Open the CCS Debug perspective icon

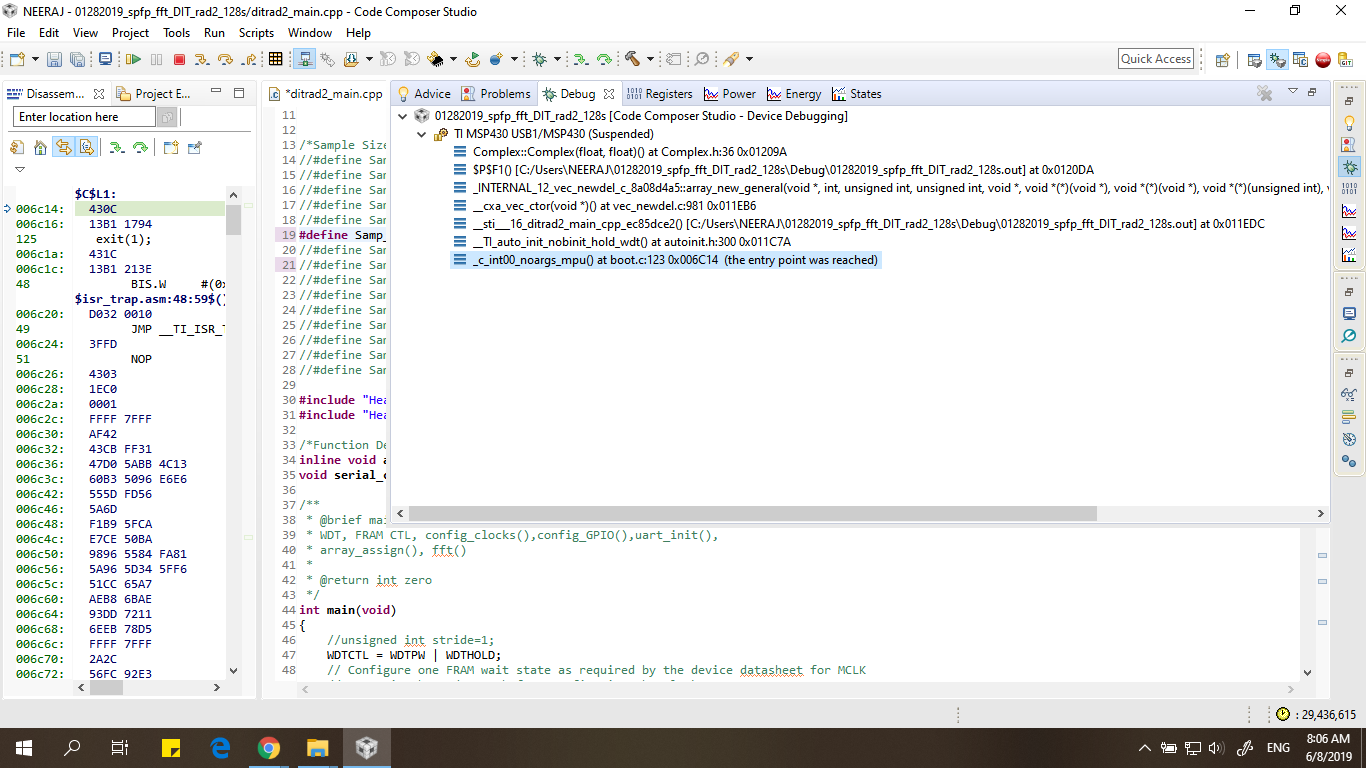tap(1277, 60)
